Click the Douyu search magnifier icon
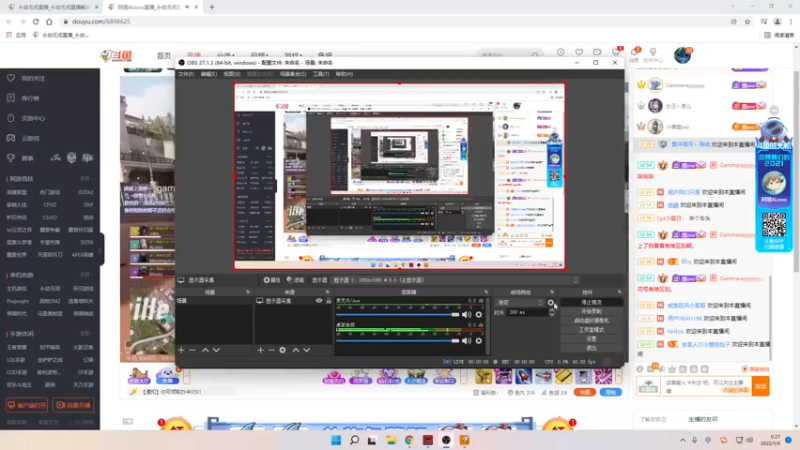This screenshot has height=450, width=800. coord(535,55)
